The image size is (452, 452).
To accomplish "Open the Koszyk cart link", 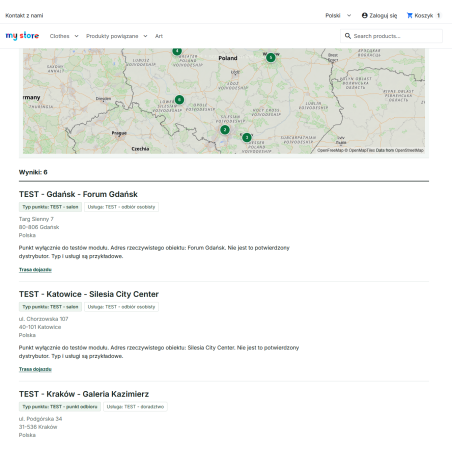I will point(424,15).
